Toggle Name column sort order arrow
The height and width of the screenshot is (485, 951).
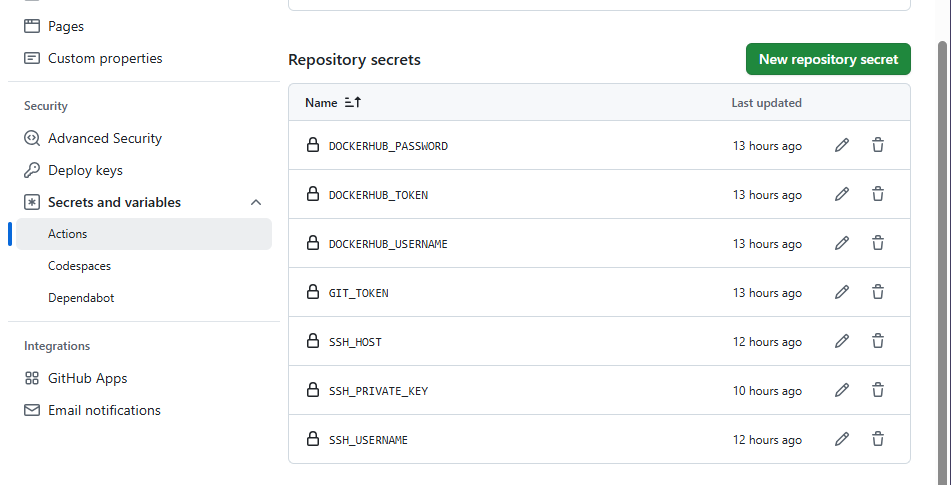point(352,102)
